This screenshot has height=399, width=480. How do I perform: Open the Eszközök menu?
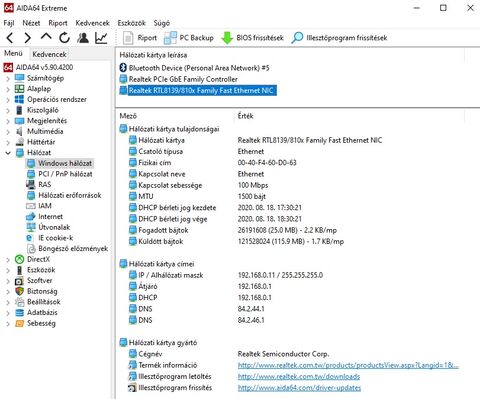132,23
